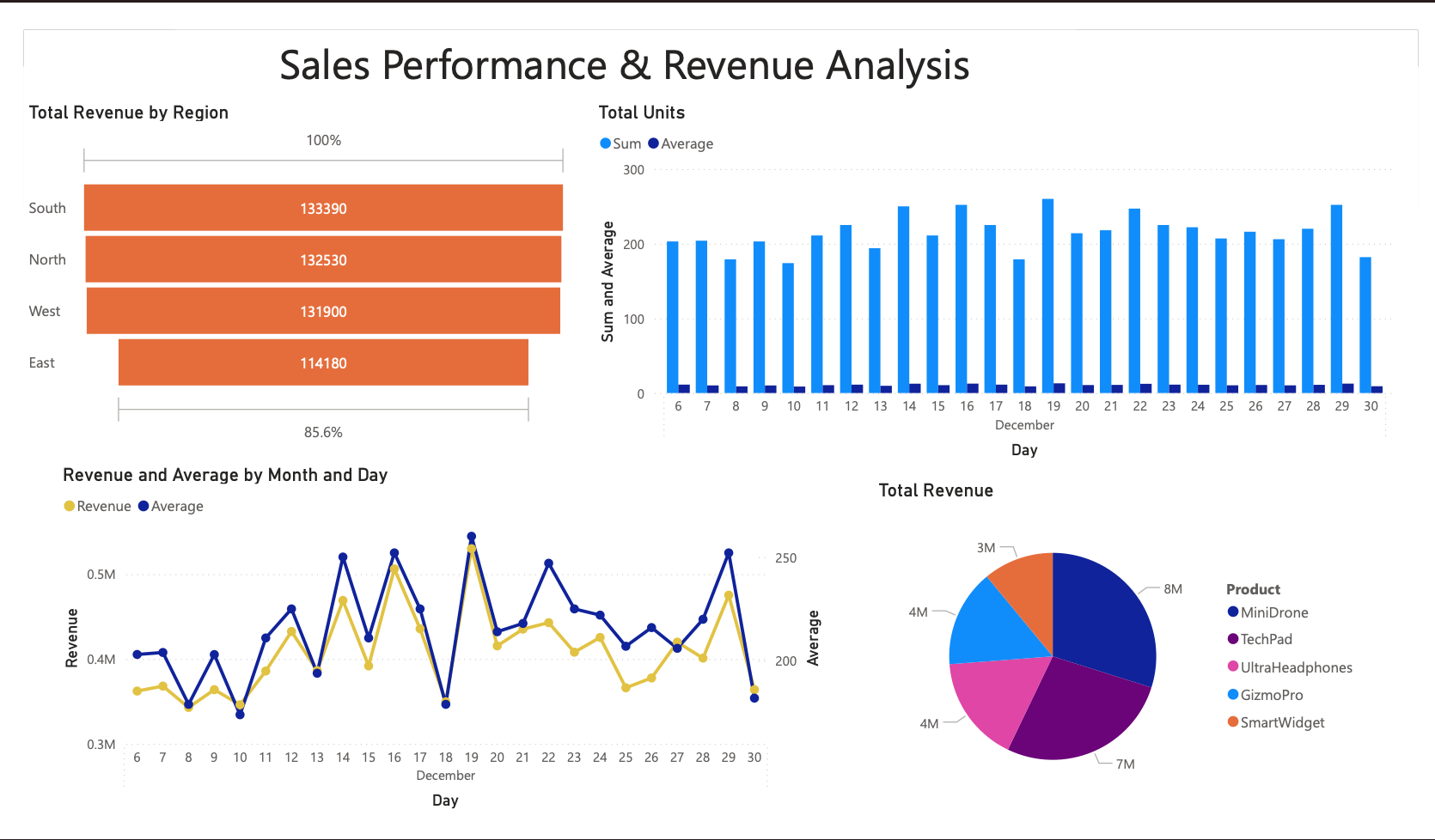Click the Sum legend marker above Total Units
The width and height of the screenshot is (1435, 840).
point(607,143)
